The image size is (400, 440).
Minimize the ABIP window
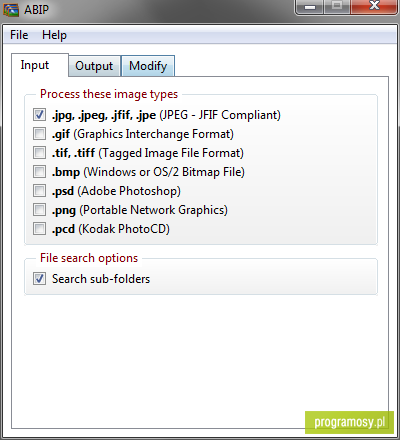coord(310,7)
